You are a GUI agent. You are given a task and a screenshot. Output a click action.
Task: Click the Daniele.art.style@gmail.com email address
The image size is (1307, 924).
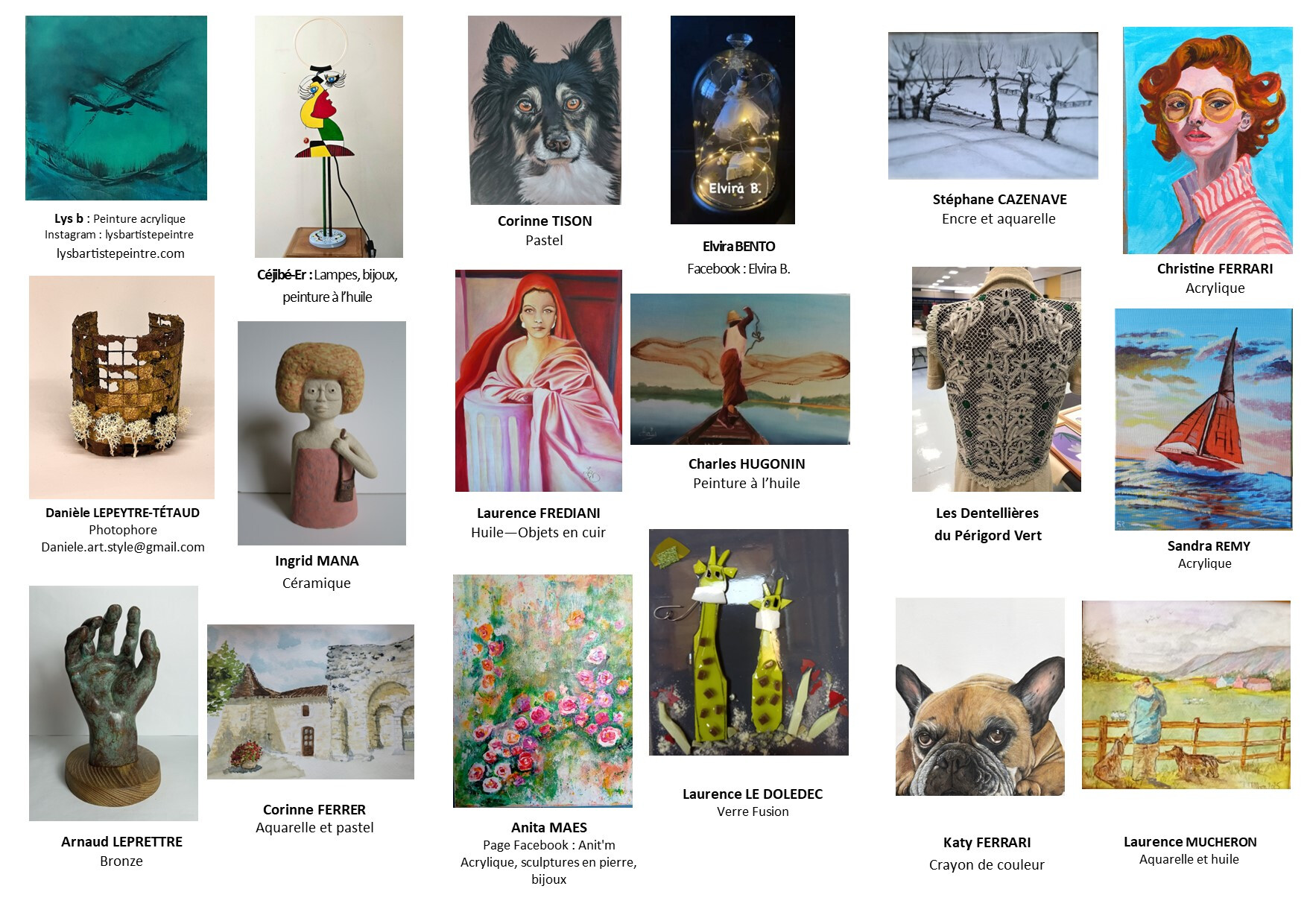coord(123,547)
